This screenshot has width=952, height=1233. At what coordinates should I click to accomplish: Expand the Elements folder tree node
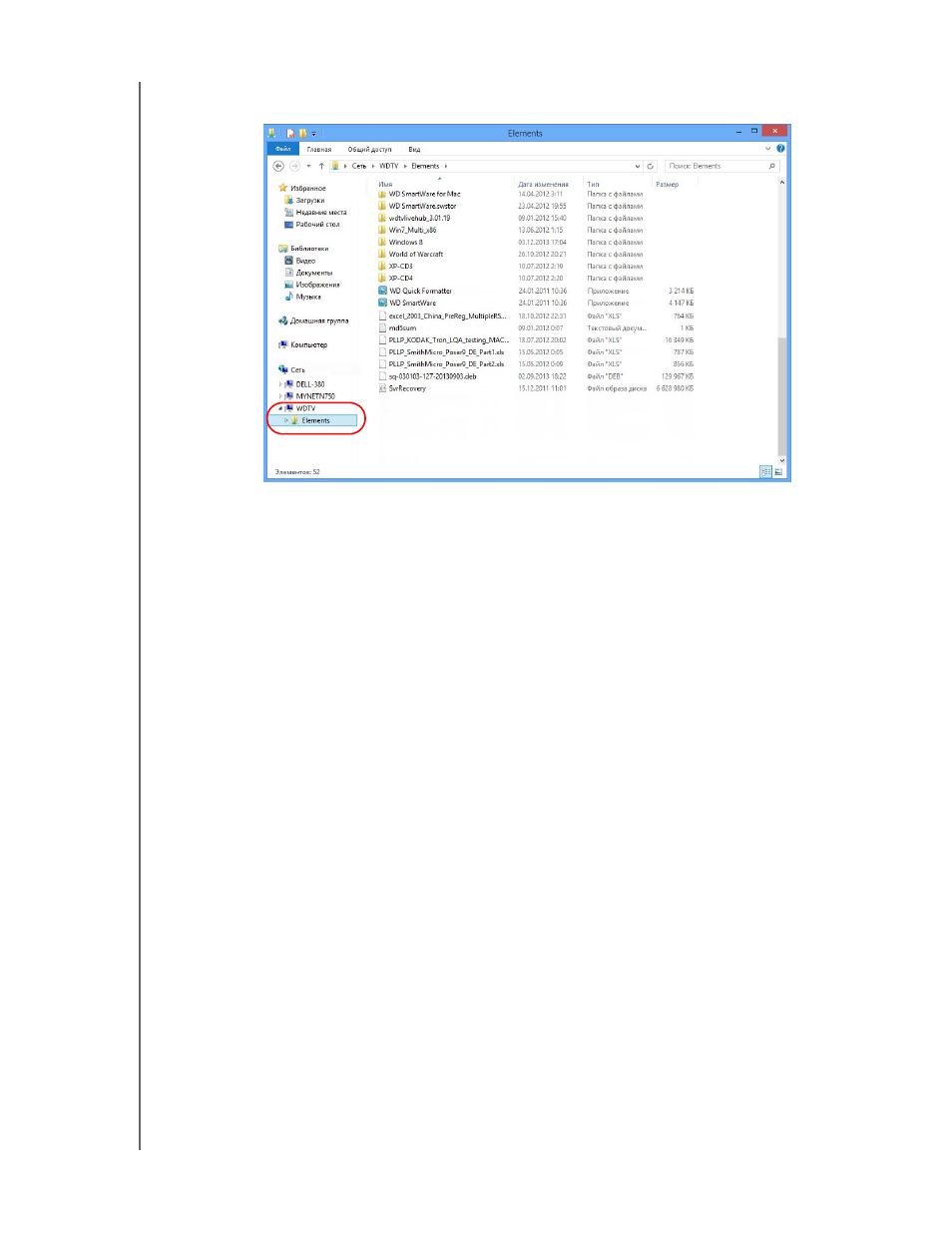coord(286,420)
